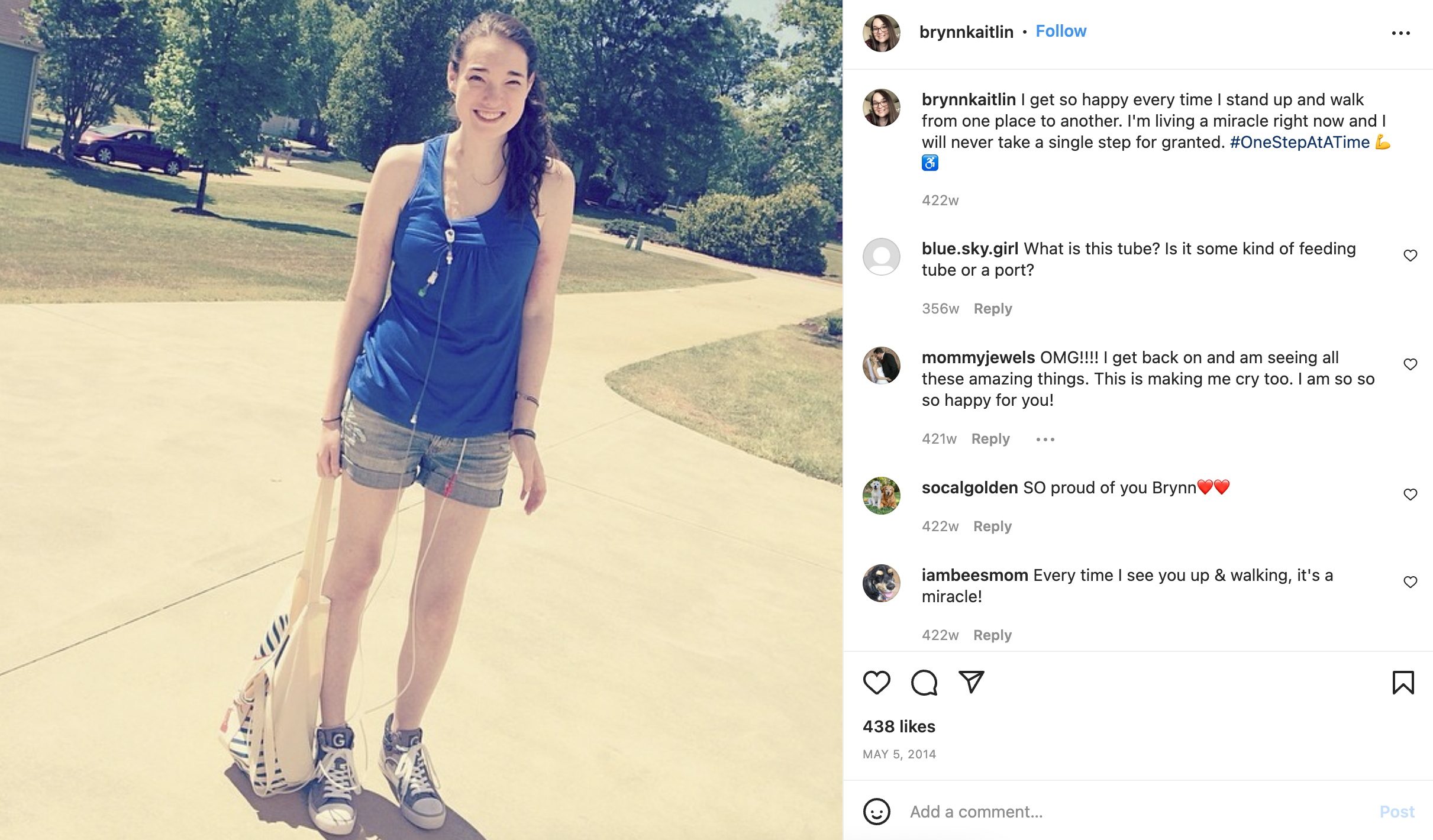Reply to blue.sky.girl's comment
Viewport: 1433px width, 840px height.
pyautogui.click(x=993, y=309)
